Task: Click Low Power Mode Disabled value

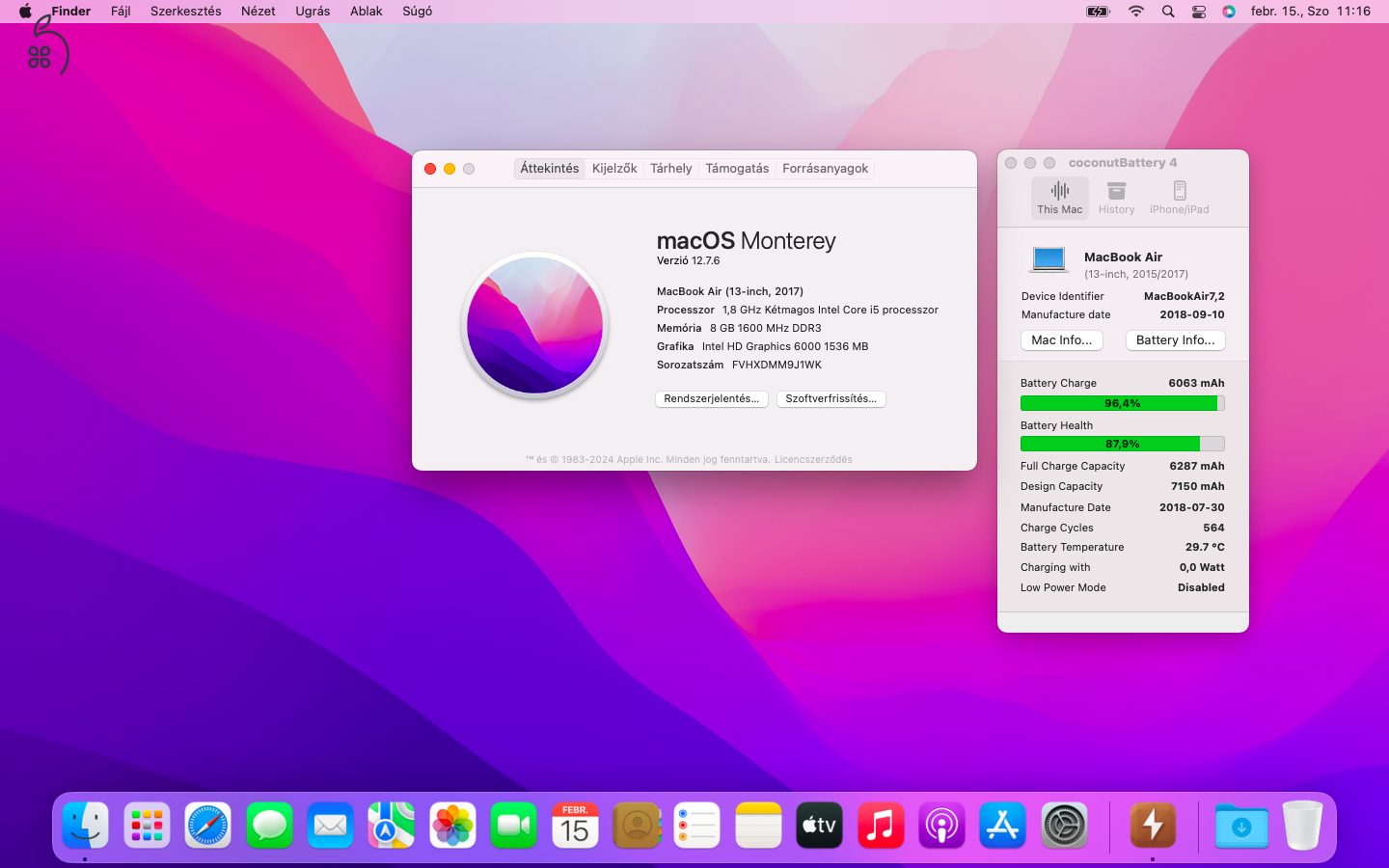Action: [1201, 587]
